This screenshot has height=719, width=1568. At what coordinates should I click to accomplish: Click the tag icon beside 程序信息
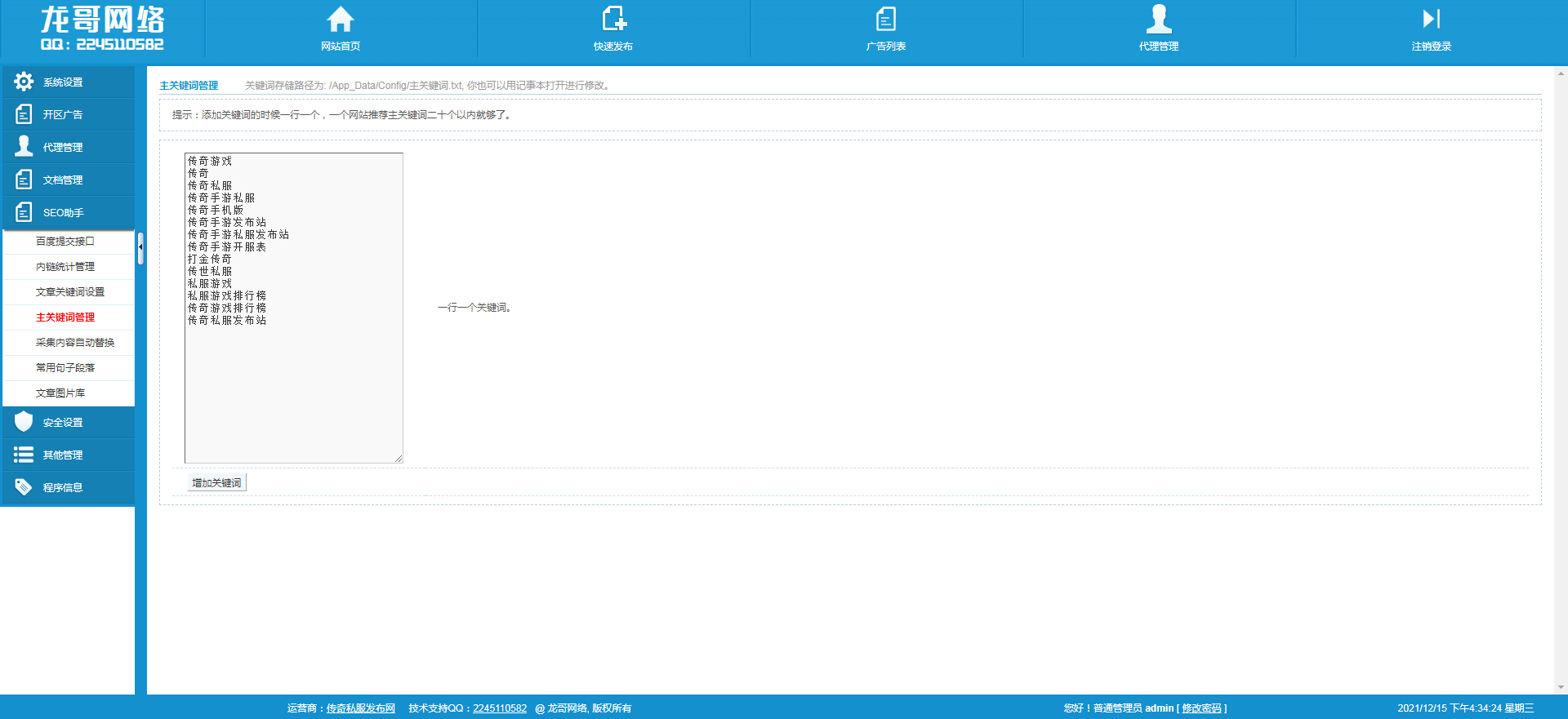tap(24, 487)
